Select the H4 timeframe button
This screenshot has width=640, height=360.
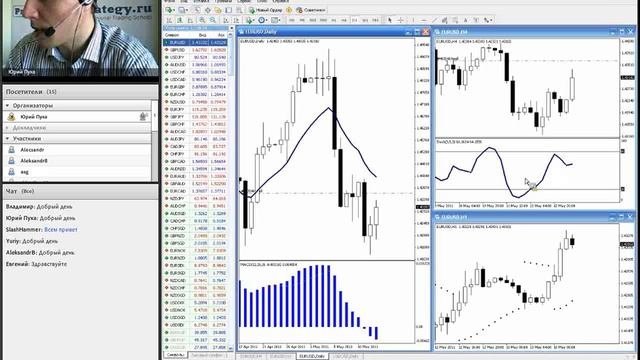click(x=344, y=20)
